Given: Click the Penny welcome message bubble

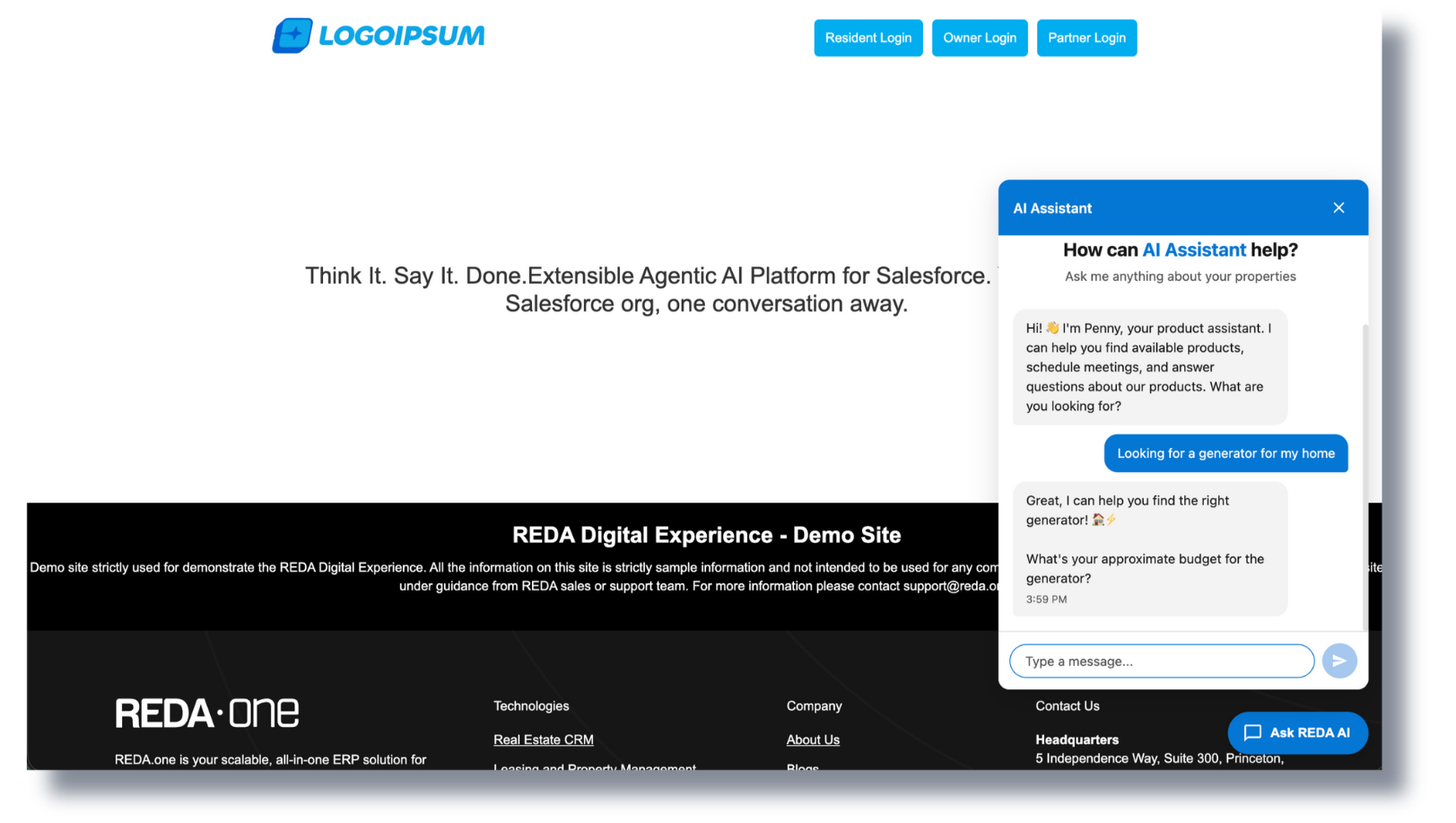Looking at the screenshot, I should coord(1149,367).
